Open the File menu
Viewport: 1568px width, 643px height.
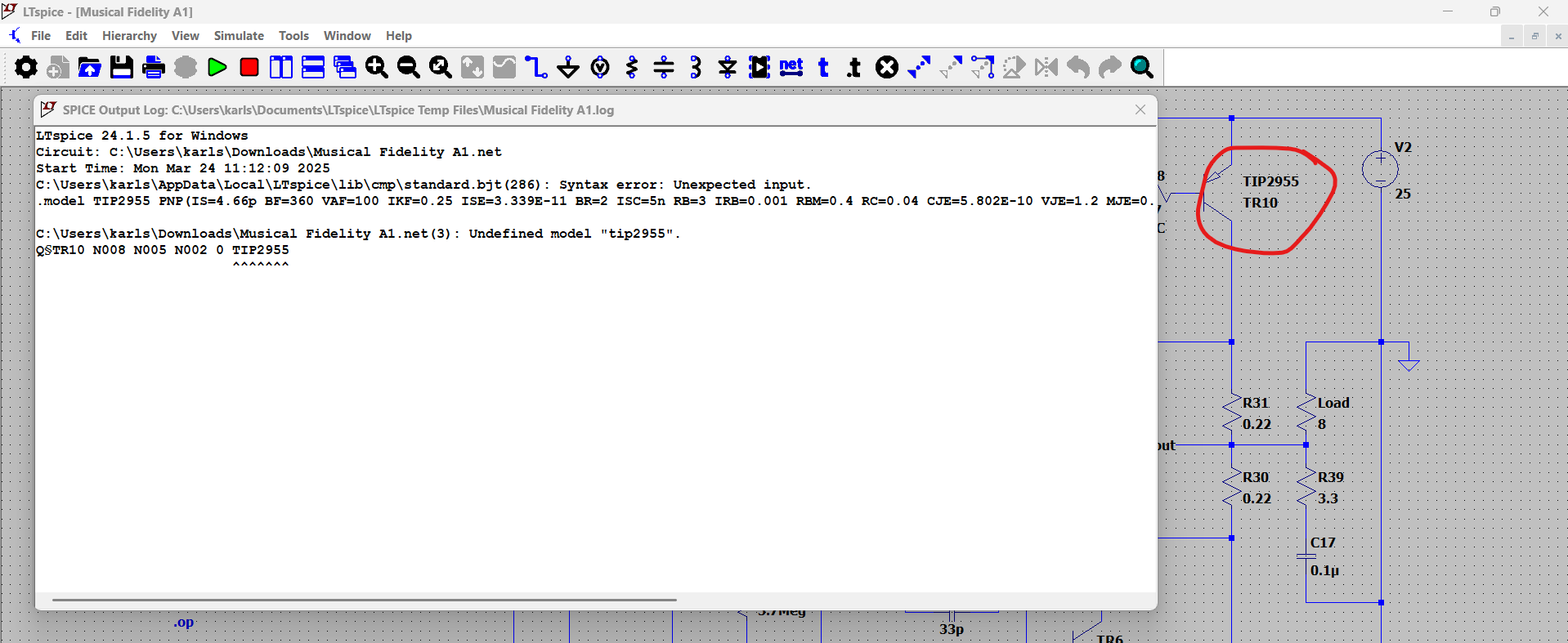click(41, 36)
